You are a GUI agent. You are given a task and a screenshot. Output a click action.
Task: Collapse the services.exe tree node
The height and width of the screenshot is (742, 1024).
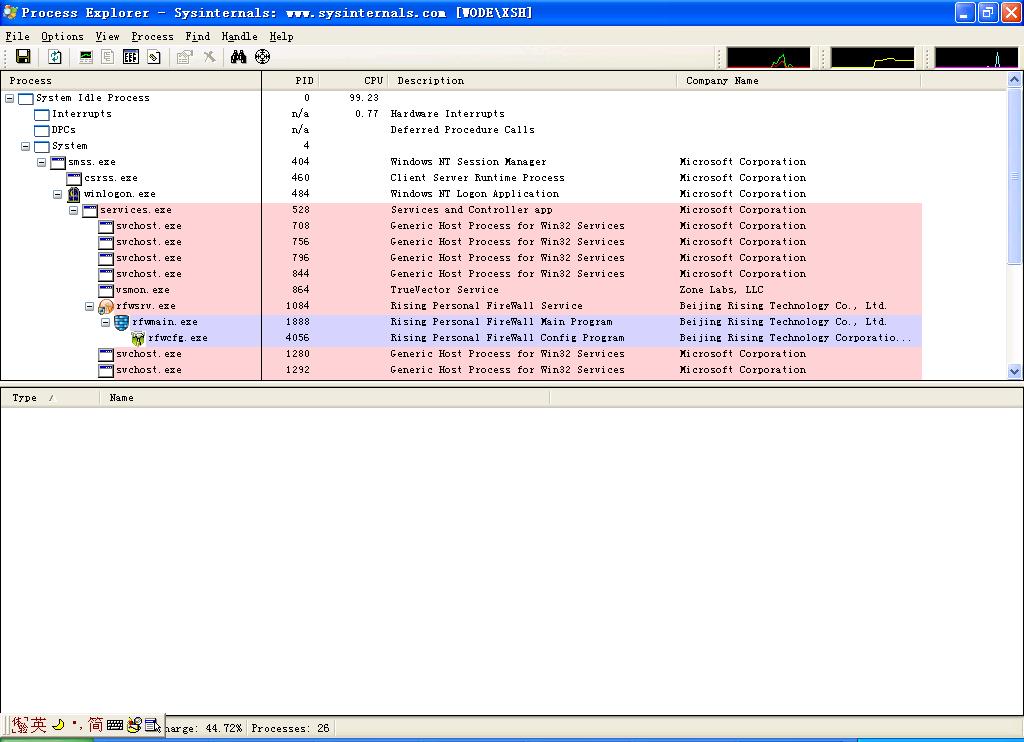74,210
